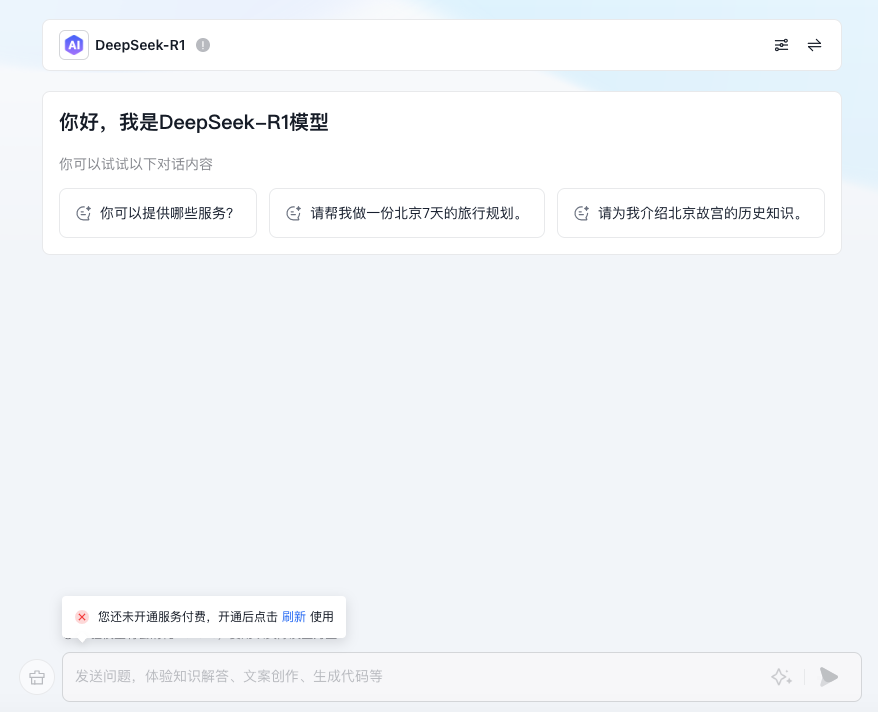Select suggestion 请帮我做一份北京7天的旅行规划
The height and width of the screenshot is (712, 878).
click(x=407, y=213)
